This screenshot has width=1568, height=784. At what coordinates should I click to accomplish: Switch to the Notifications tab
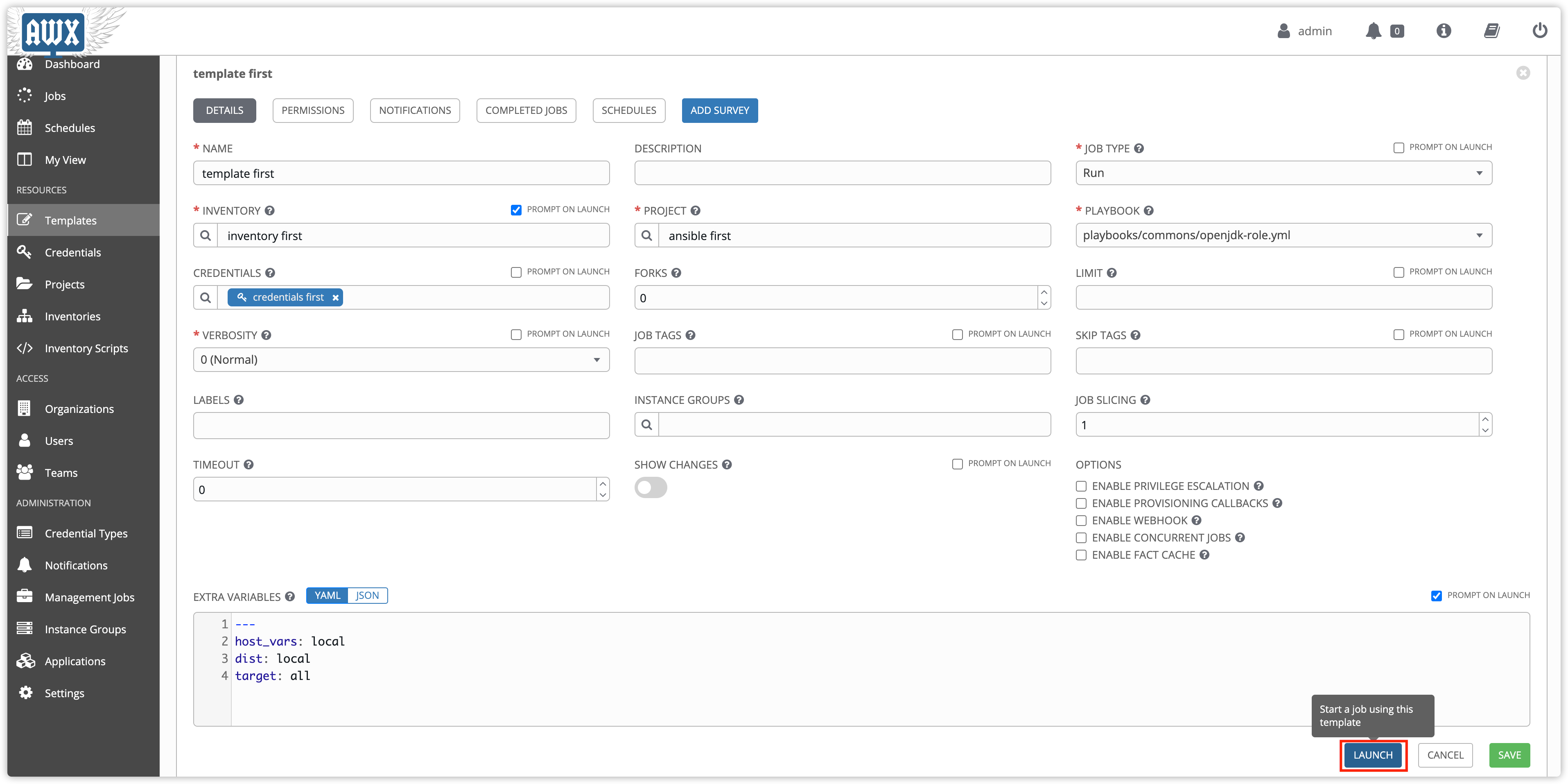[x=415, y=110]
